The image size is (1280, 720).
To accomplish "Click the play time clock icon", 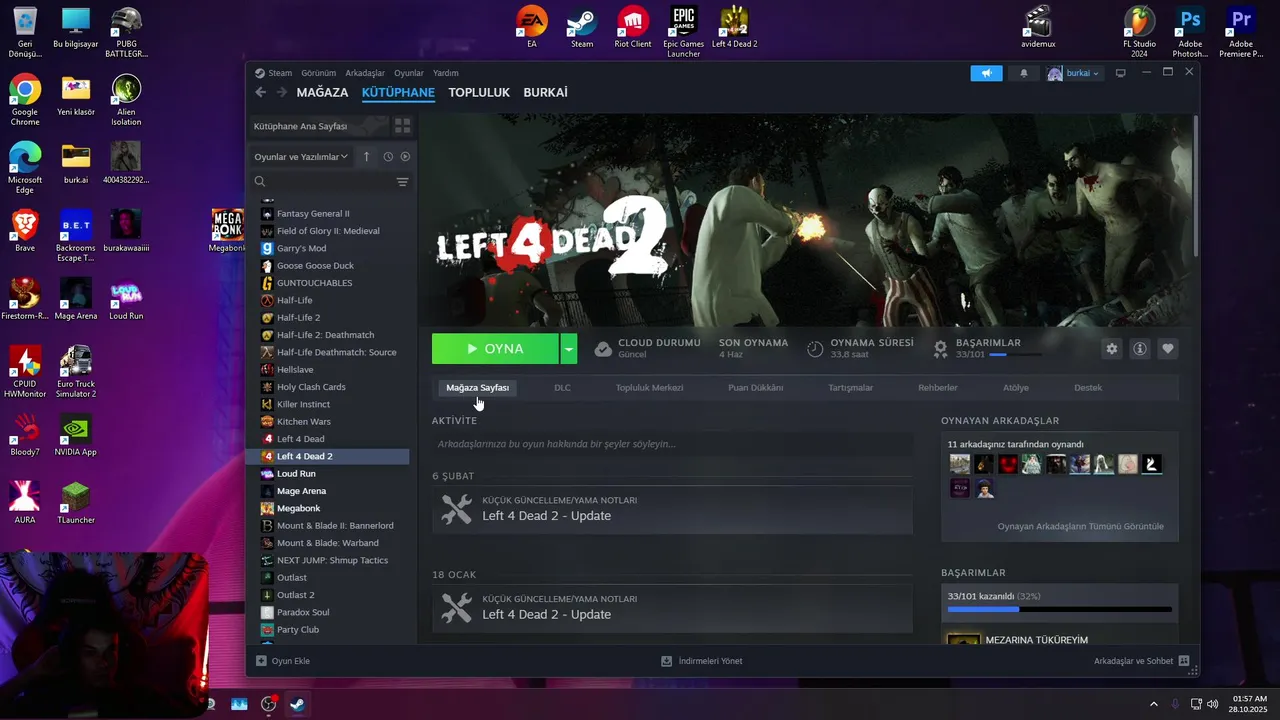I will click(x=815, y=349).
